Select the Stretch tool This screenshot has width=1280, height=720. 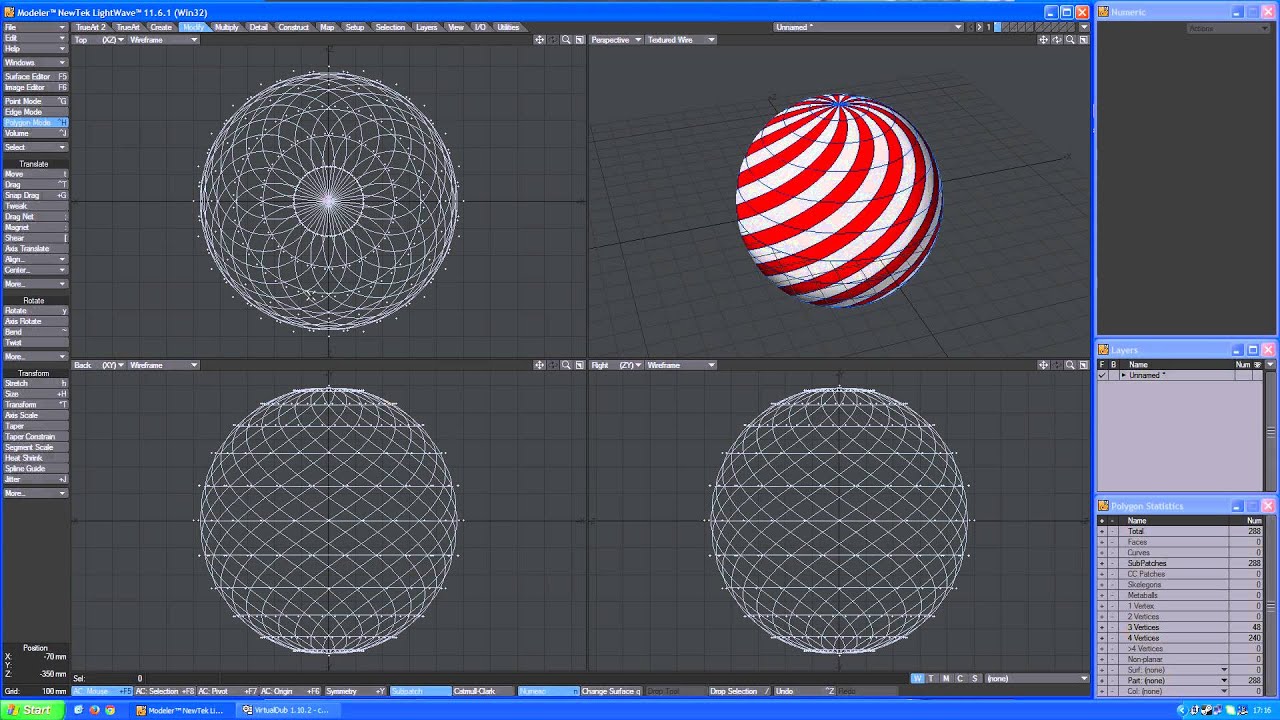[x=35, y=383]
